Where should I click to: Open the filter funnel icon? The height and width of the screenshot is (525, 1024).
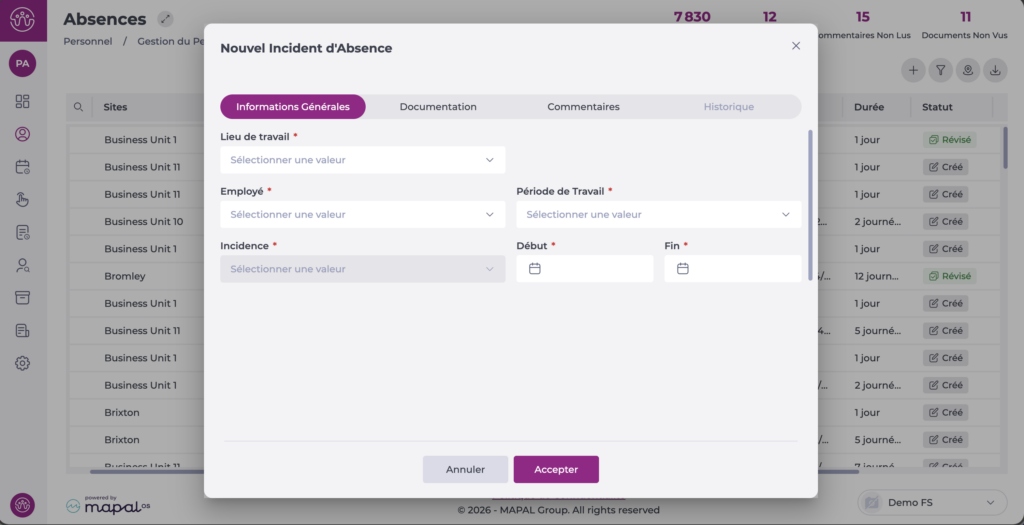pyautogui.click(x=940, y=70)
